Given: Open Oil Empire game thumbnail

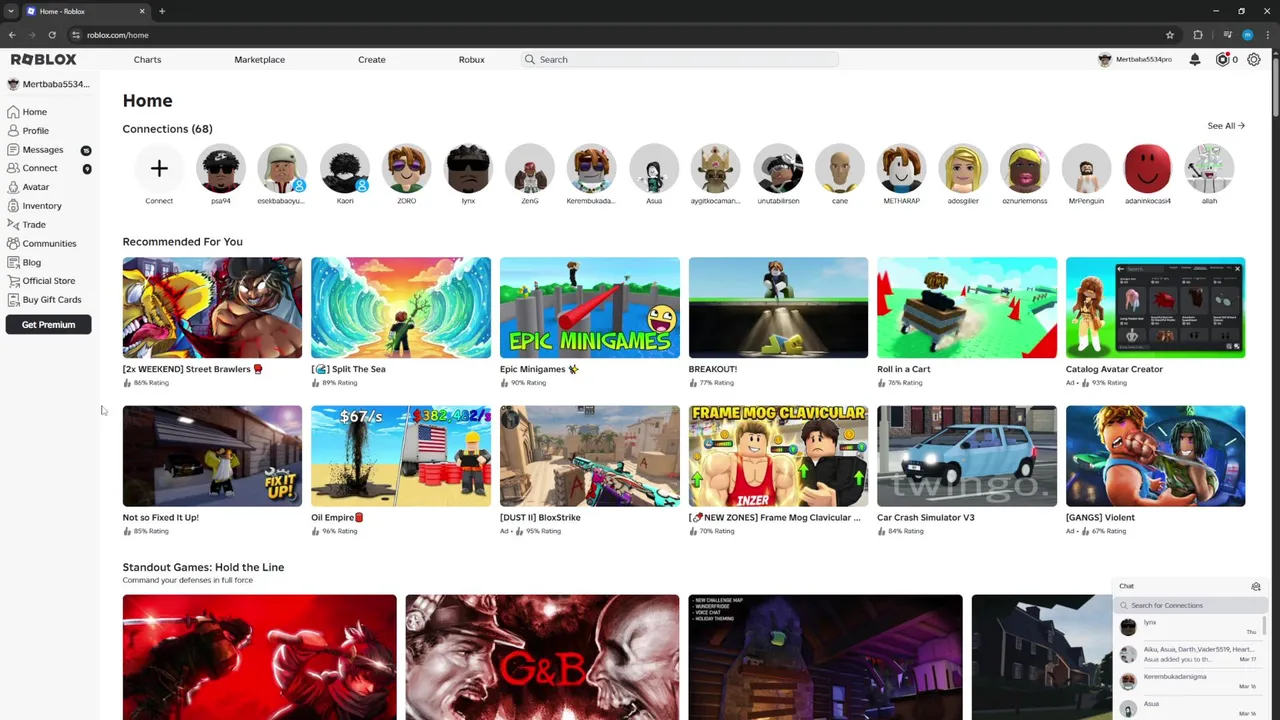Looking at the screenshot, I should tap(401, 456).
